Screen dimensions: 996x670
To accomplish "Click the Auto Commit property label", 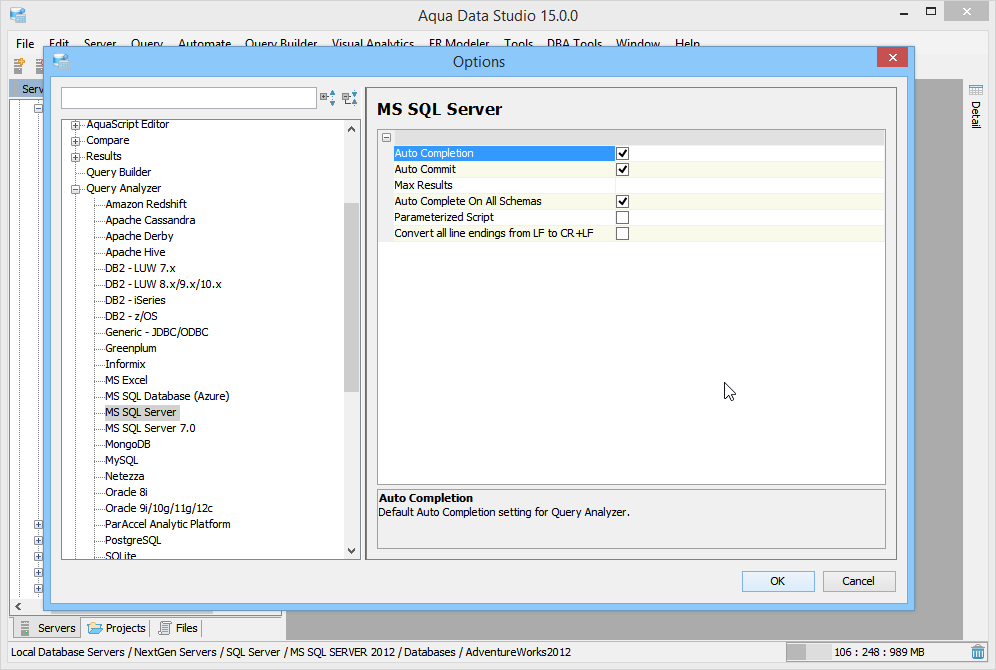I will (x=425, y=169).
